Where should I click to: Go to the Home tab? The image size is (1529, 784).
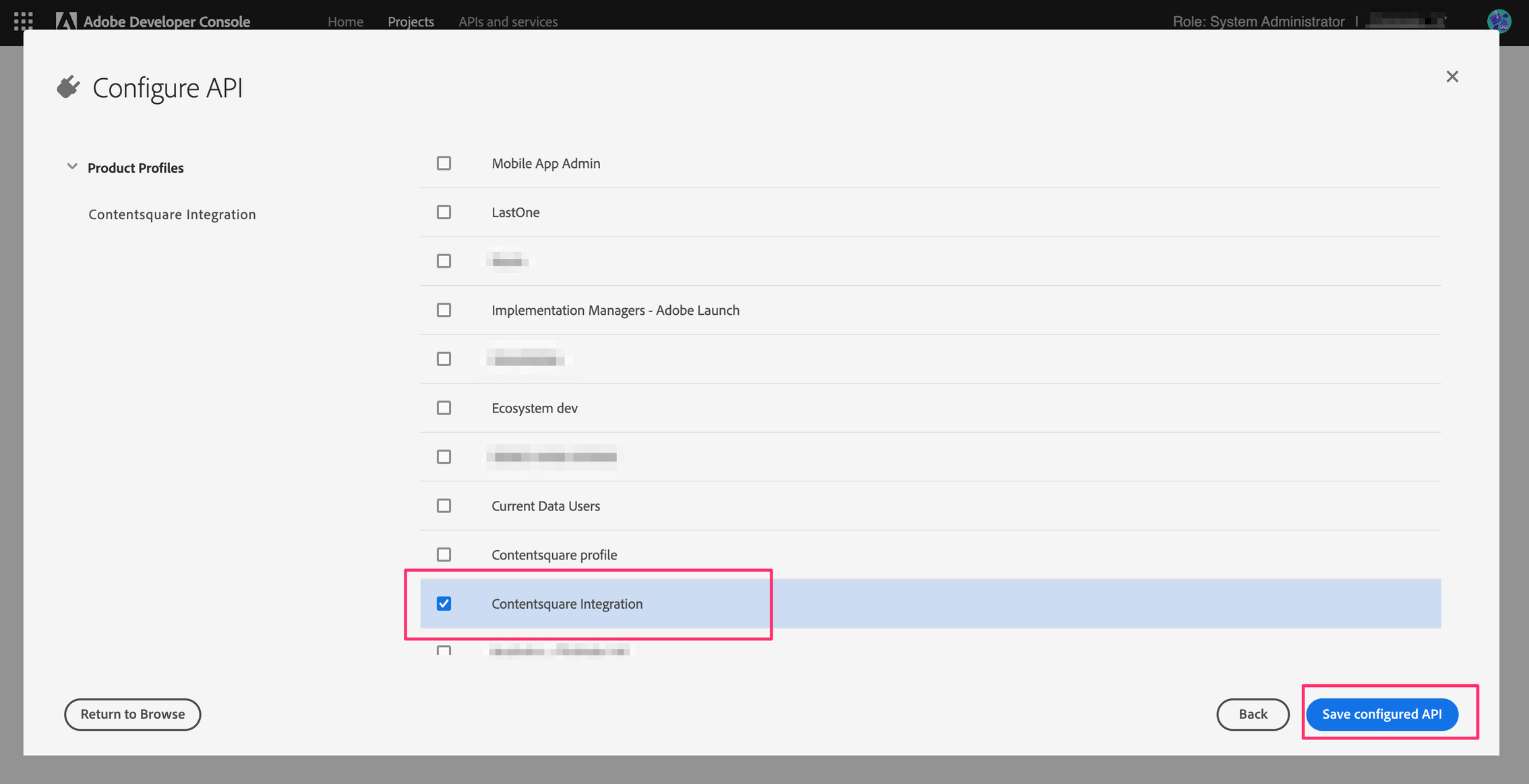[345, 22]
